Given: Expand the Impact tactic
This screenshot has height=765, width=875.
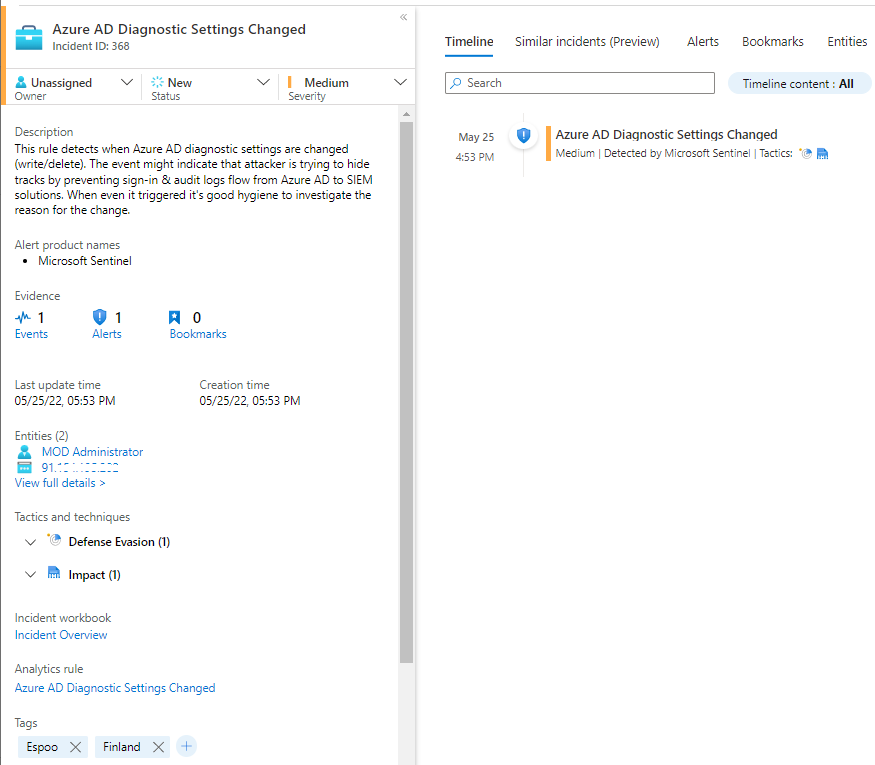Looking at the screenshot, I should click(29, 575).
